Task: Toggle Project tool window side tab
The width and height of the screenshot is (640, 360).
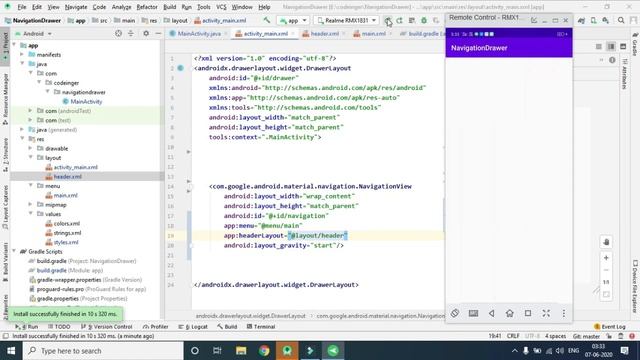Action: click(x=5, y=46)
